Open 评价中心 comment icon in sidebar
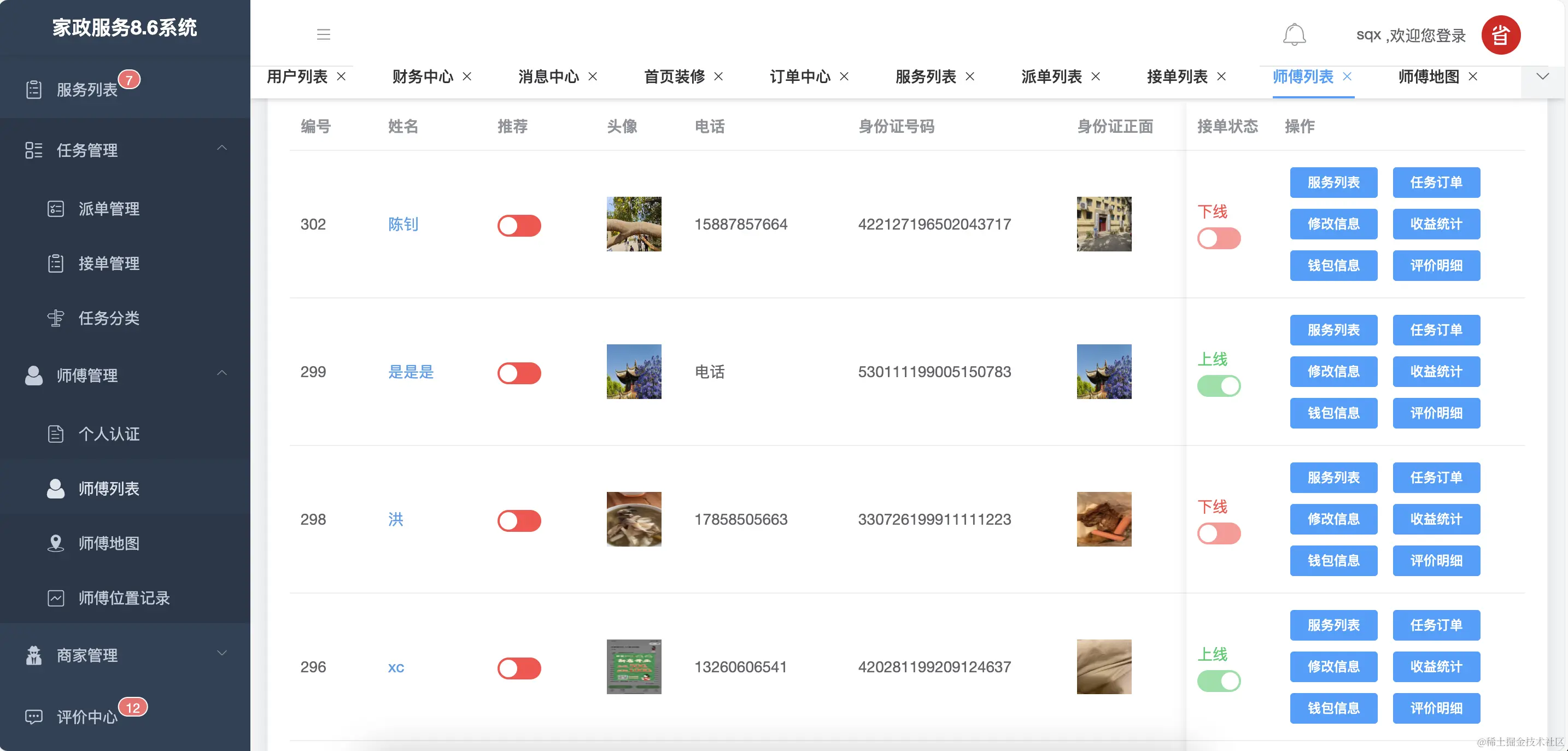 [33, 717]
